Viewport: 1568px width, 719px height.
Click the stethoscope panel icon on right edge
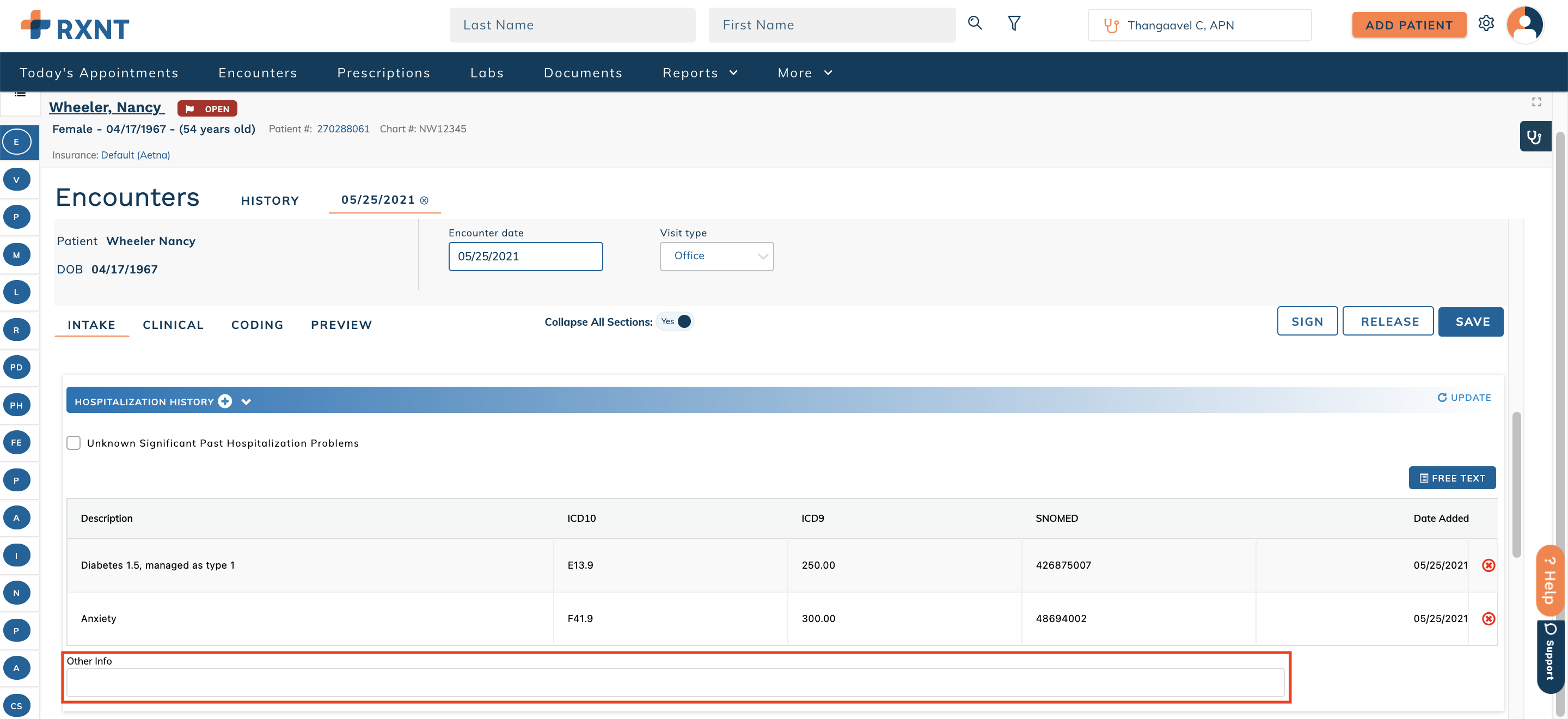(x=1535, y=136)
